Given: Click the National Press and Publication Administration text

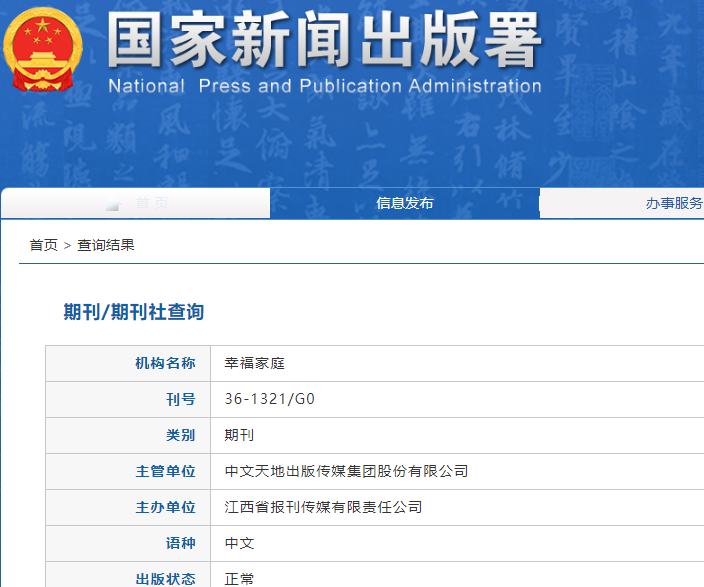Looking at the screenshot, I should [324, 86].
